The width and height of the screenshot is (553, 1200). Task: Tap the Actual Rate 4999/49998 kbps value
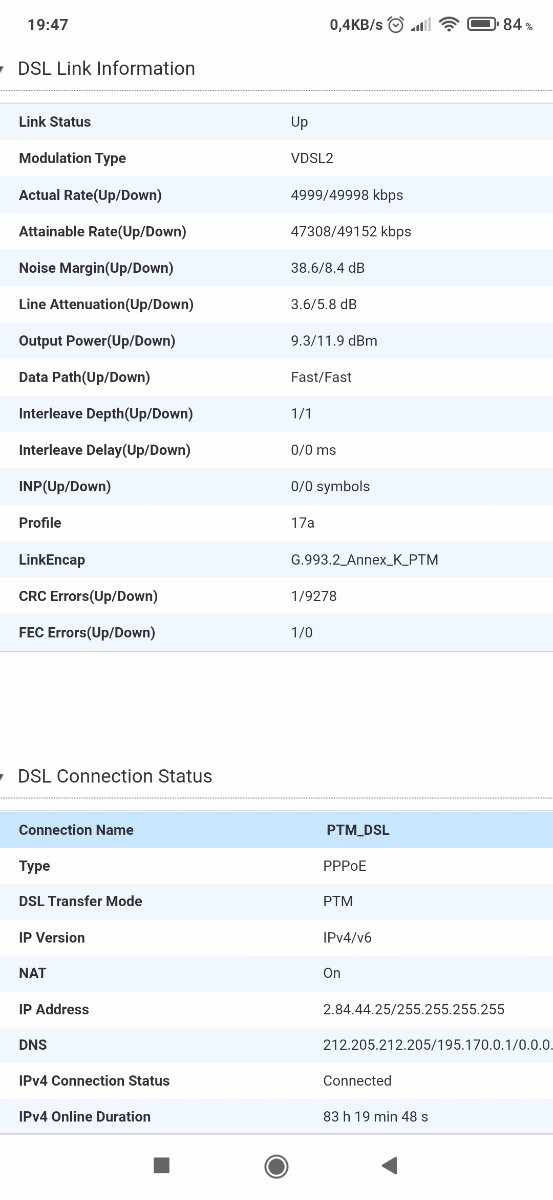click(347, 195)
